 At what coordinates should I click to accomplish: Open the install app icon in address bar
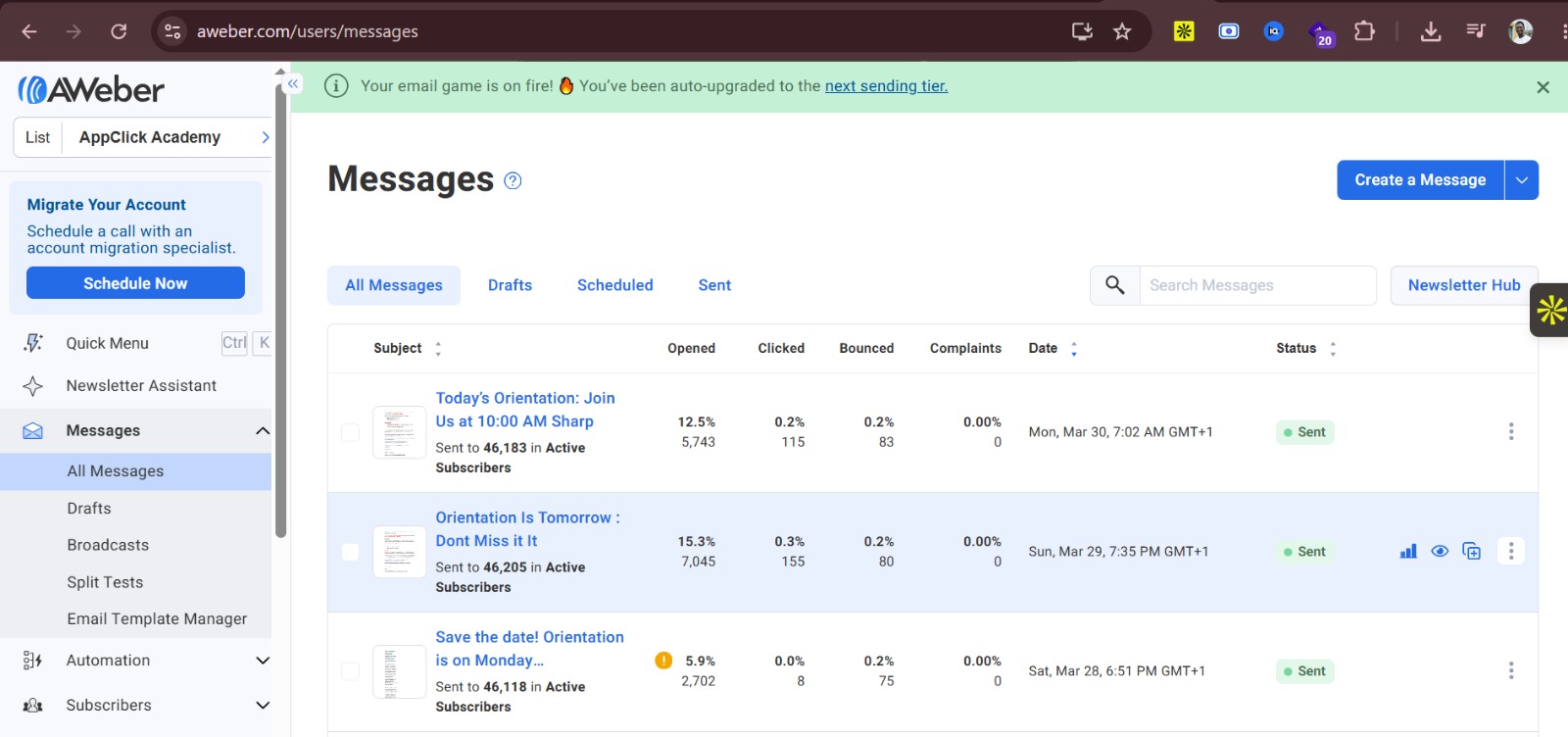pos(1082,31)
